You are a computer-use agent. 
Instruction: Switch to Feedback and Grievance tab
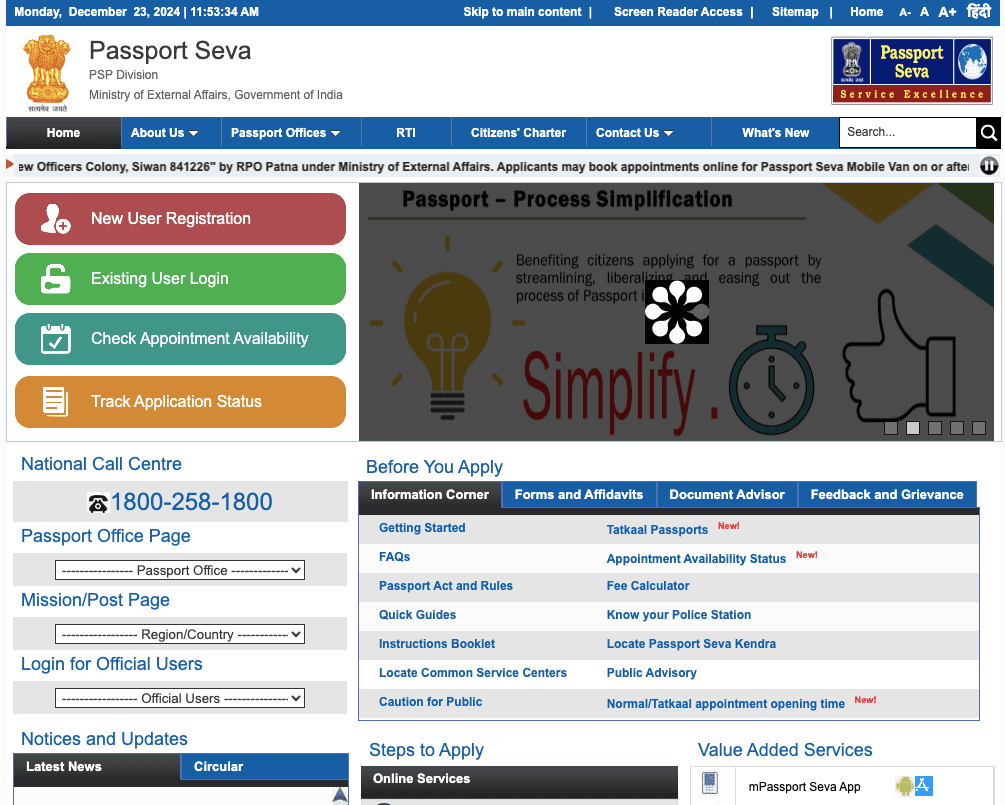tap(887, 494)
